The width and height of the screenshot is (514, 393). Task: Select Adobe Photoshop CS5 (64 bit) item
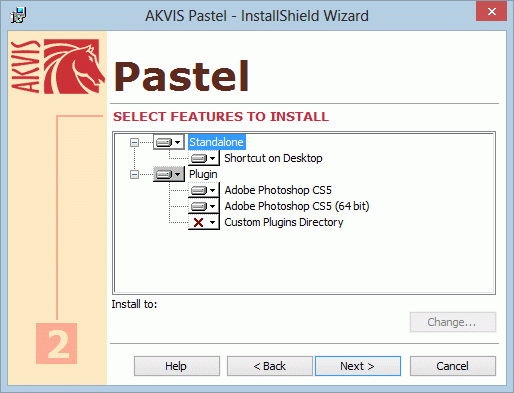[297, 206]
